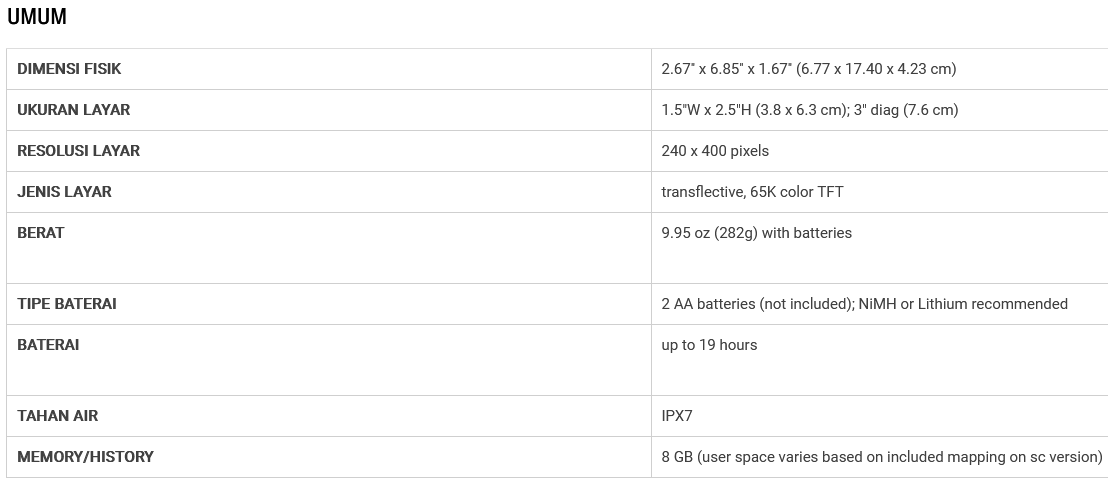Select the BERAT row label
1108x483 pixels.
pos(40,233)
